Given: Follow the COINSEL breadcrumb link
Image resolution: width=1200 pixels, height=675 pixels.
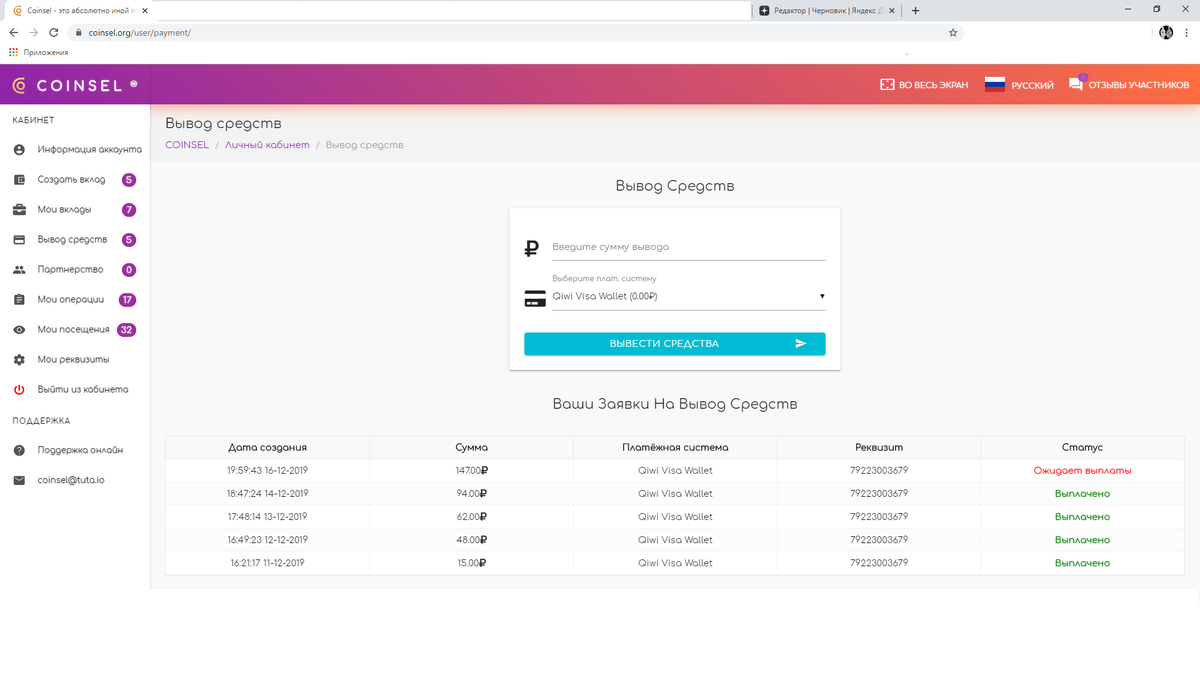Looking at the screenshot, I should coord(186,144).
